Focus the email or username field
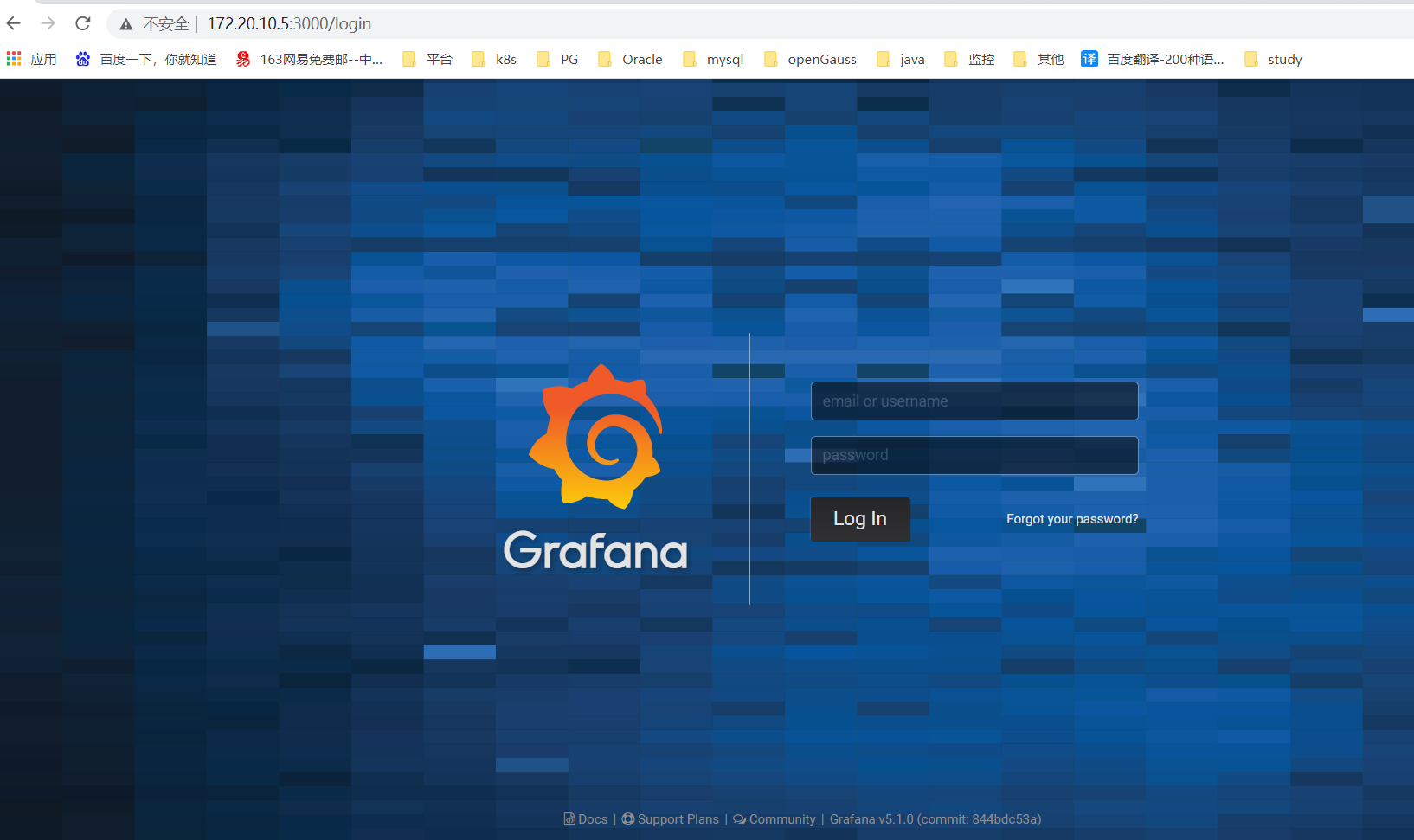The height and width of the screenshot is (840, 1414). coord(974,401)
